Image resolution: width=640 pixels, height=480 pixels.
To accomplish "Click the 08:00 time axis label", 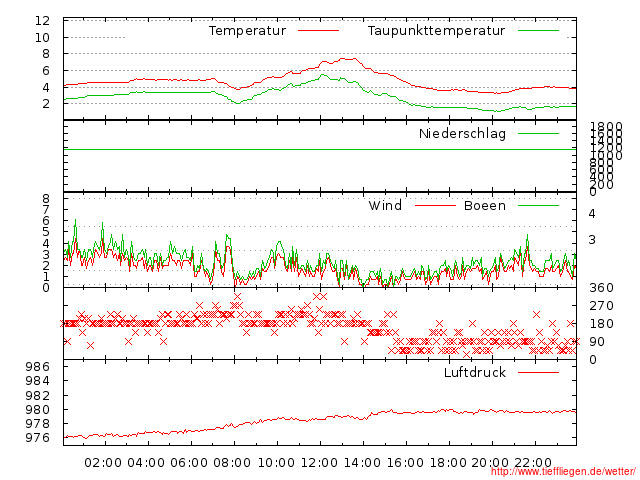I will [232, 463].
